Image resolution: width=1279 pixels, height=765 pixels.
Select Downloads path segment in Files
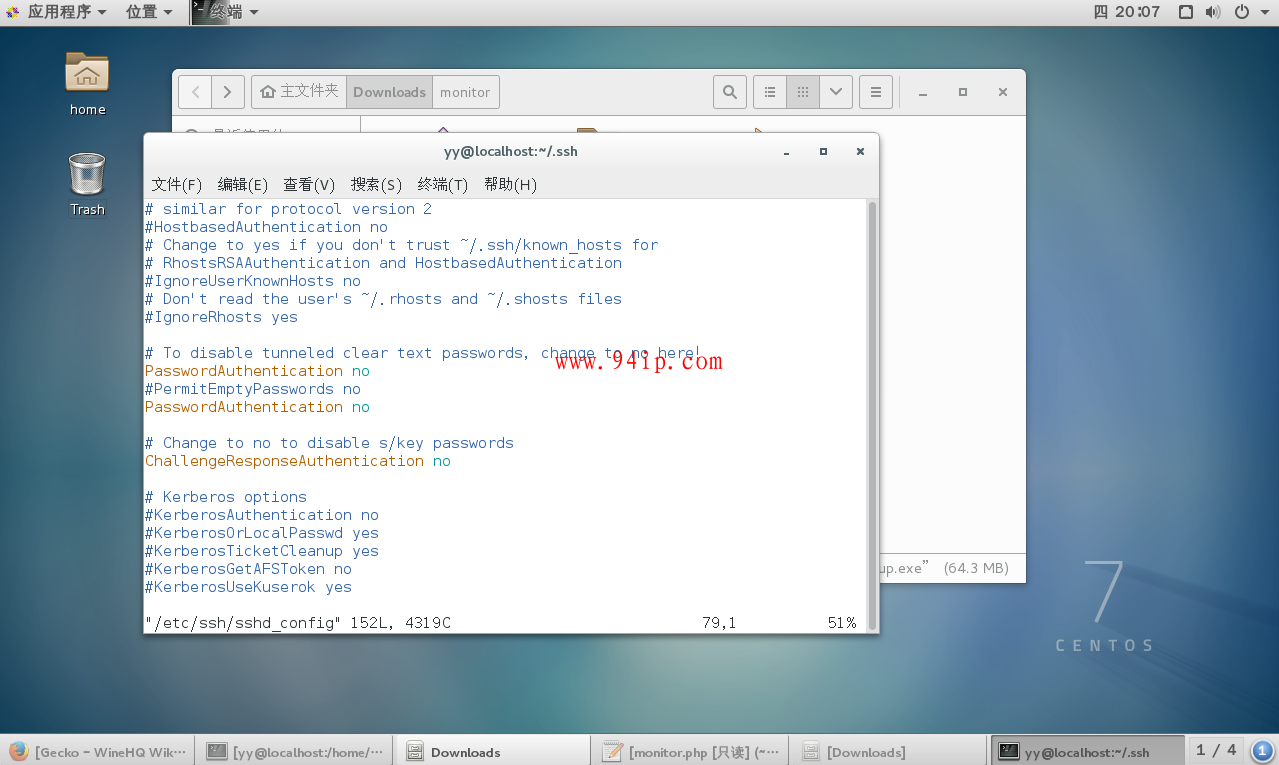(x=389, y=92)
